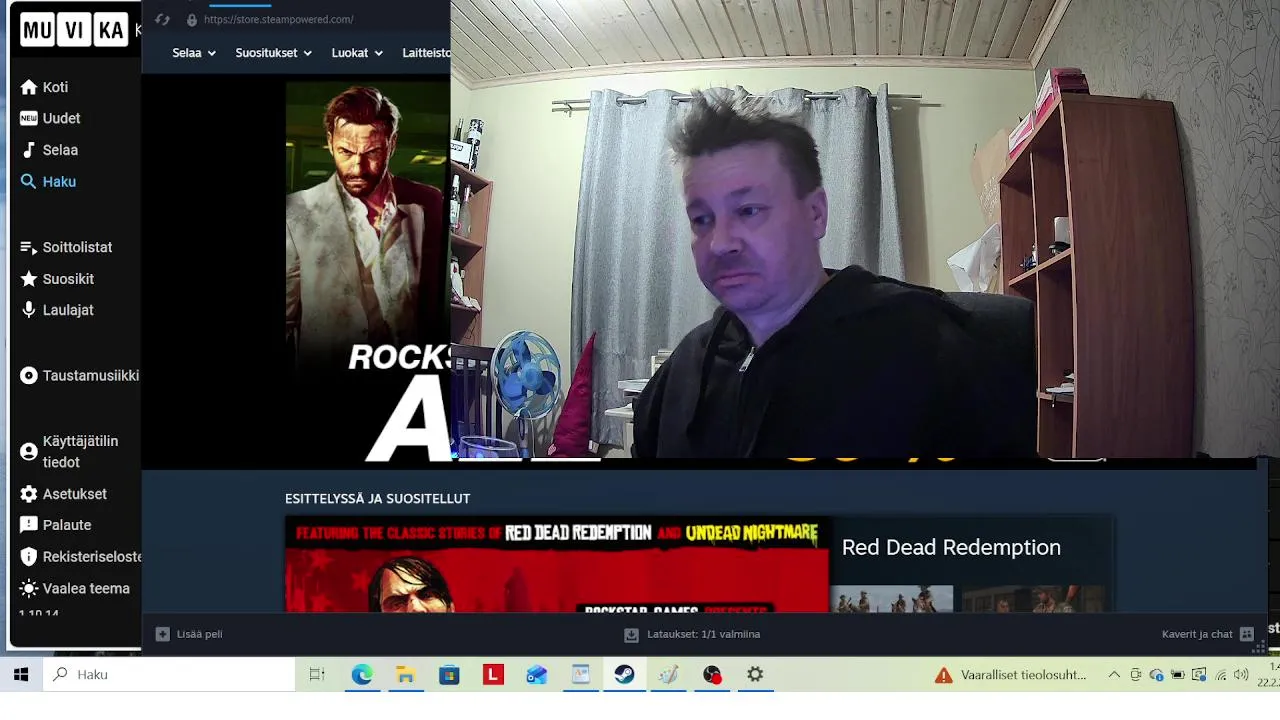The image size is (1280, 720).
Task: Open Uudet new items in Muvika
Action: click(50, 118)
